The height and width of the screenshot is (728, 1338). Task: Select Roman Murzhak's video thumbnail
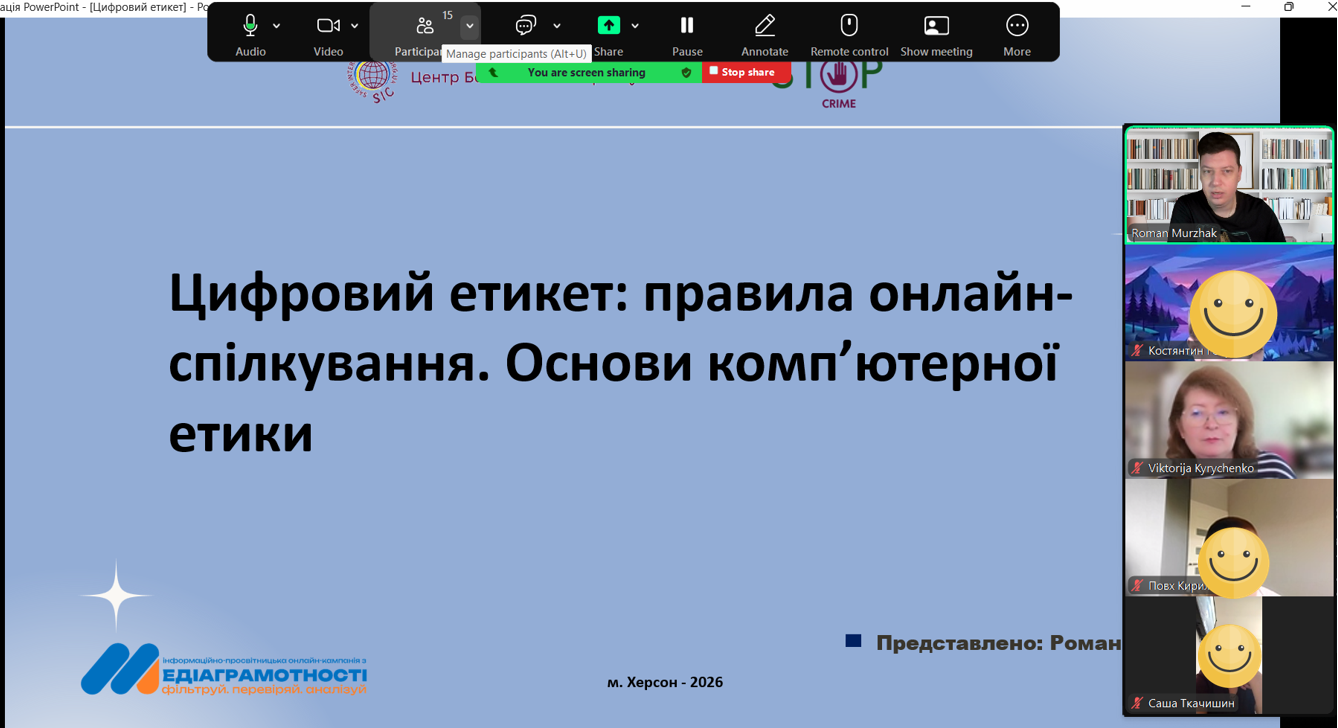coord(1229,185)
